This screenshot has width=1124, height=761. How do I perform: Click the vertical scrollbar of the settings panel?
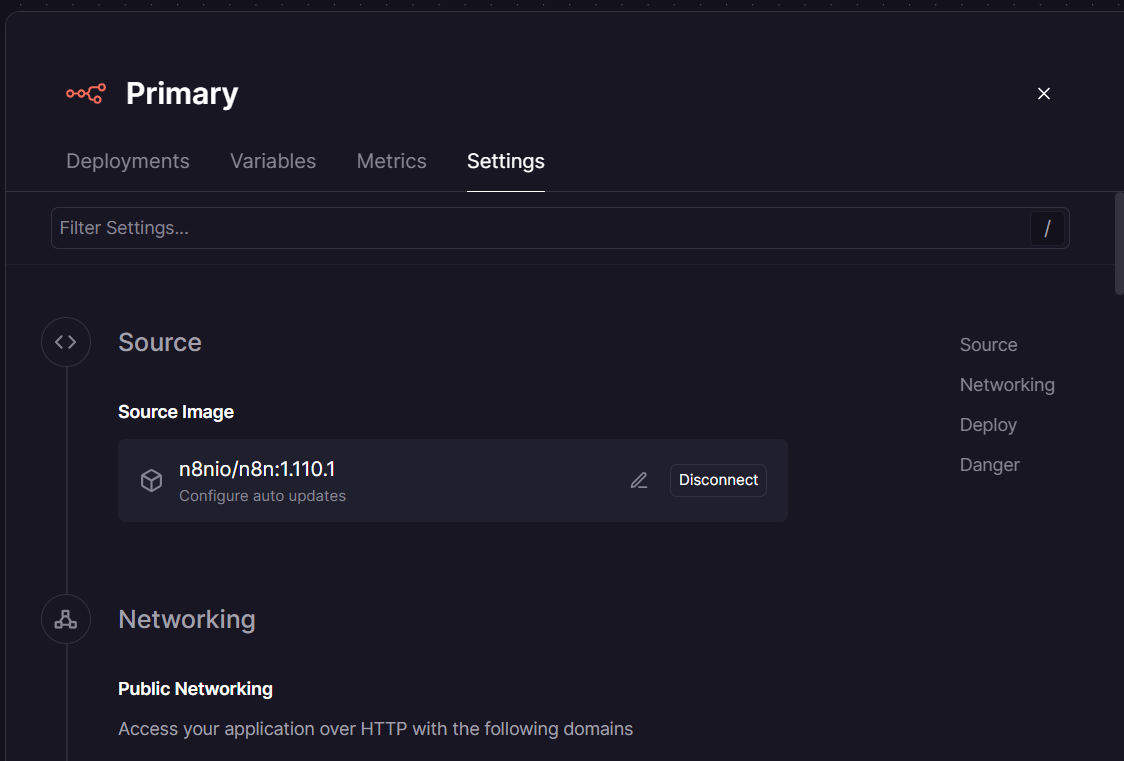click(x=1119, y=245)
